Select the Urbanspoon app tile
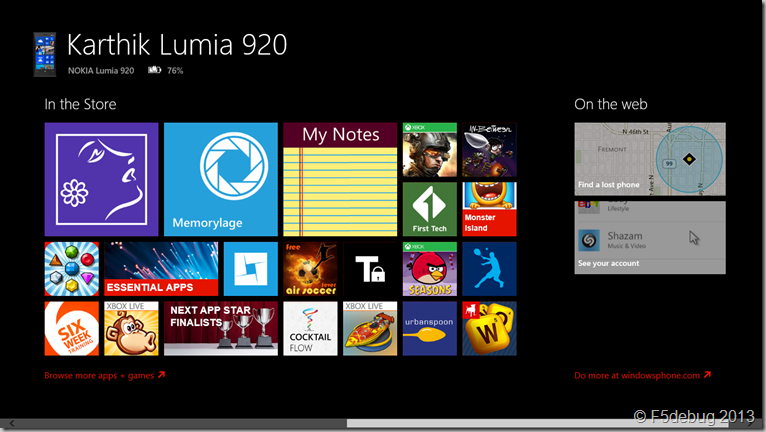766x432 pixels. point(429,328)
